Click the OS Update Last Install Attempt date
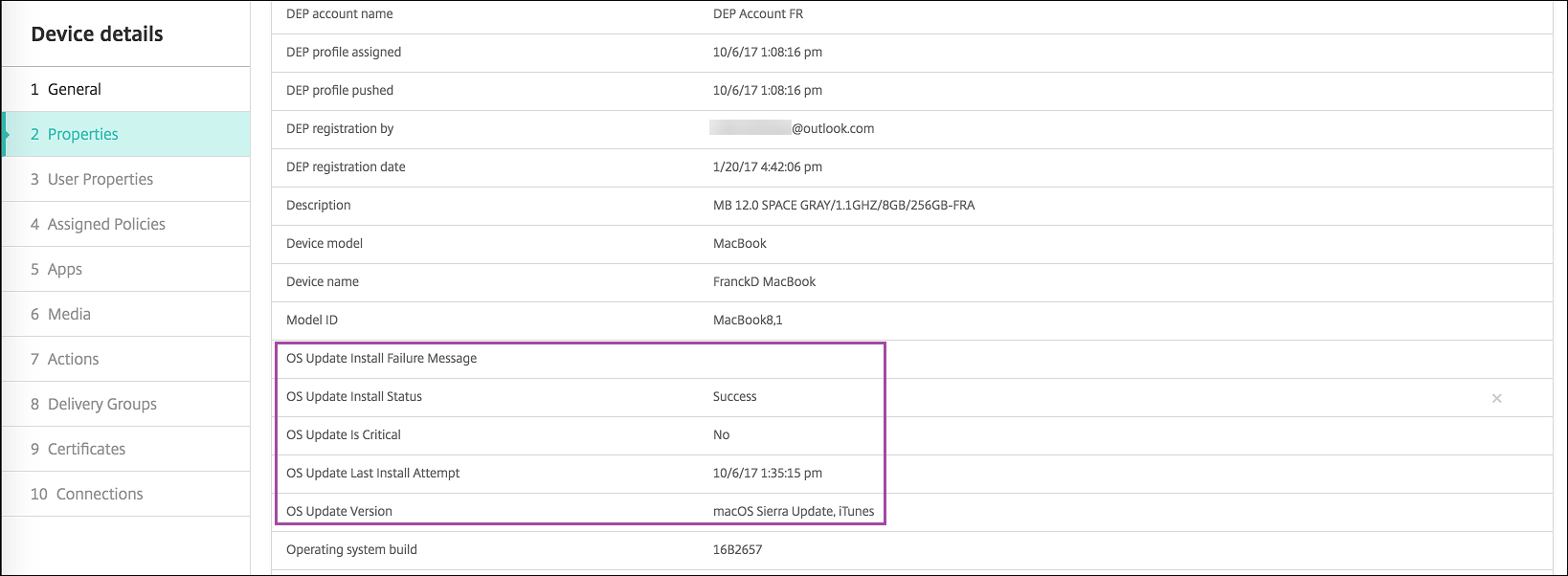Viewport: 1568px width, 576px height. [x=767, y=473]
